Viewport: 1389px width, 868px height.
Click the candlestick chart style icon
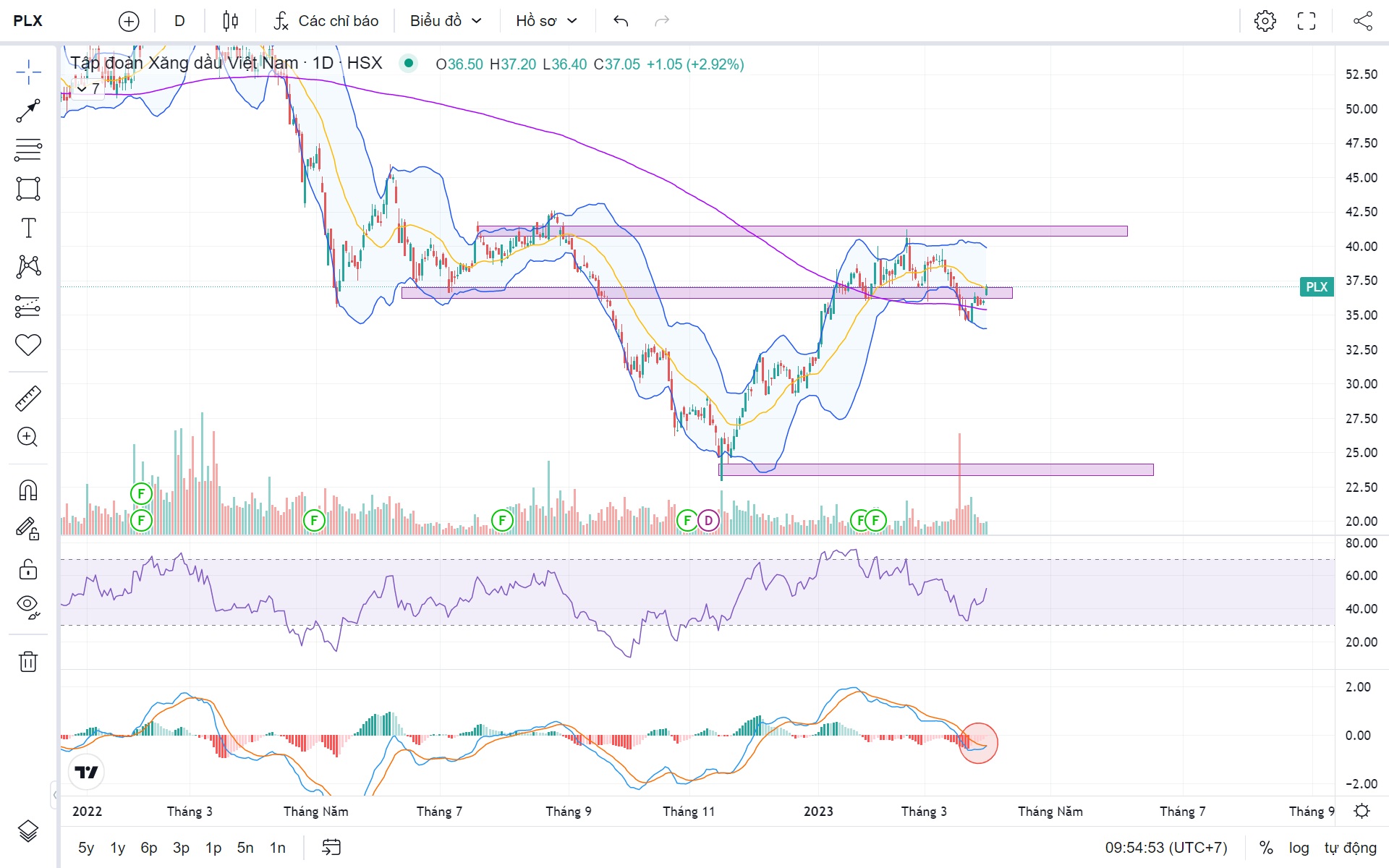pos(230,21)
